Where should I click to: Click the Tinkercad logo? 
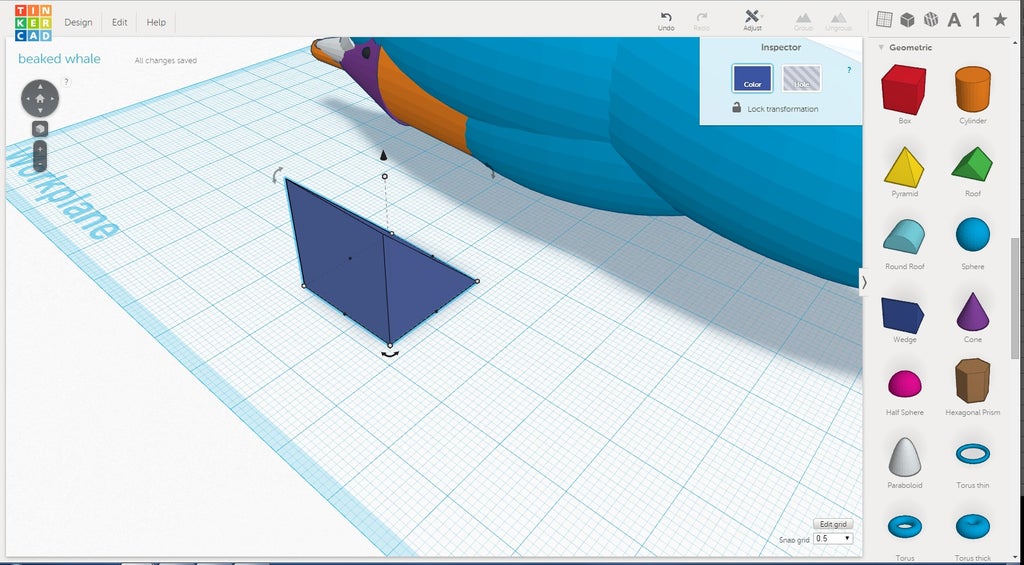(x=33, y=22)
